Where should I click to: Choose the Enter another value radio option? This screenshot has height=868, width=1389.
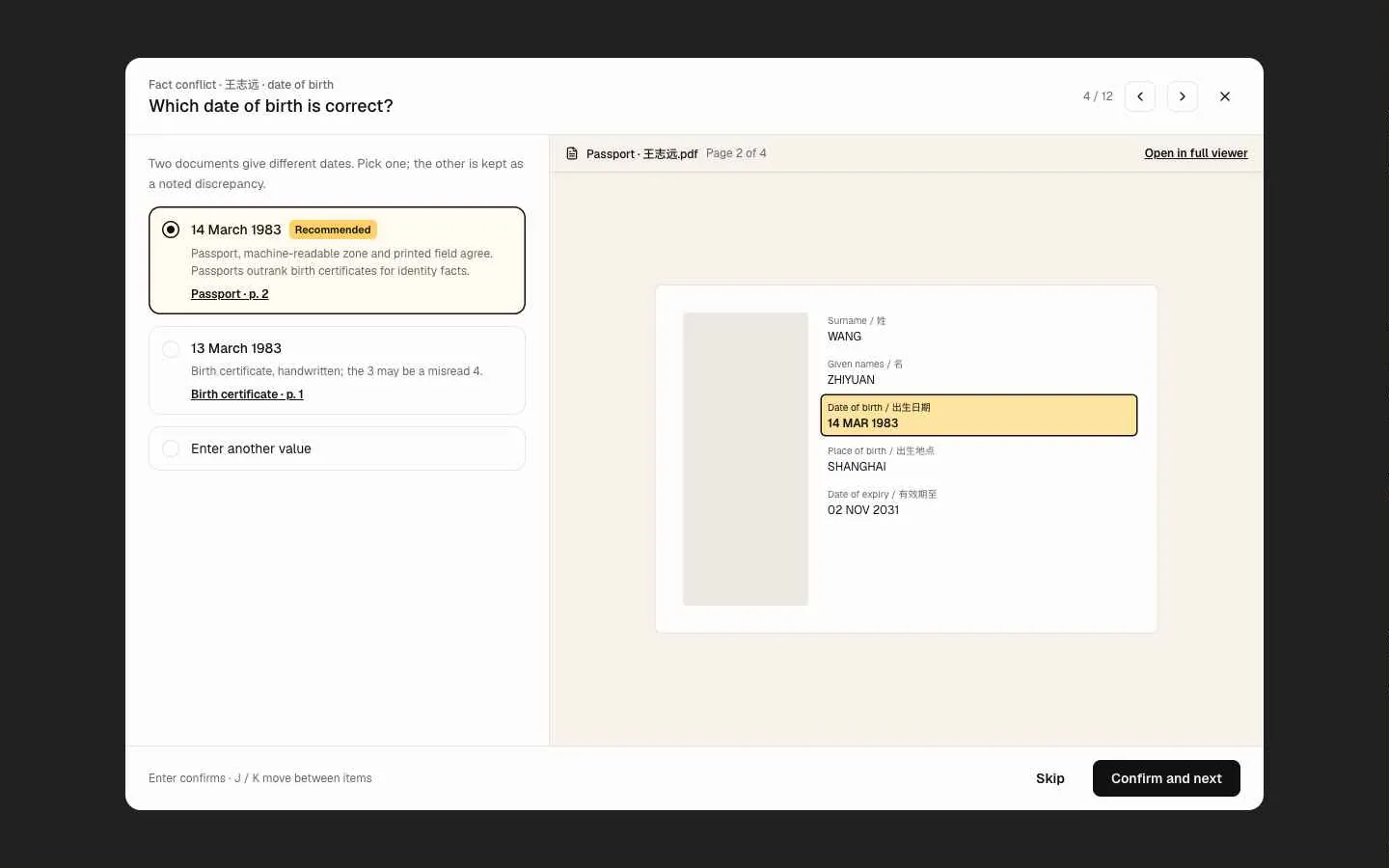pyautogui.click(x=171, y=448)
